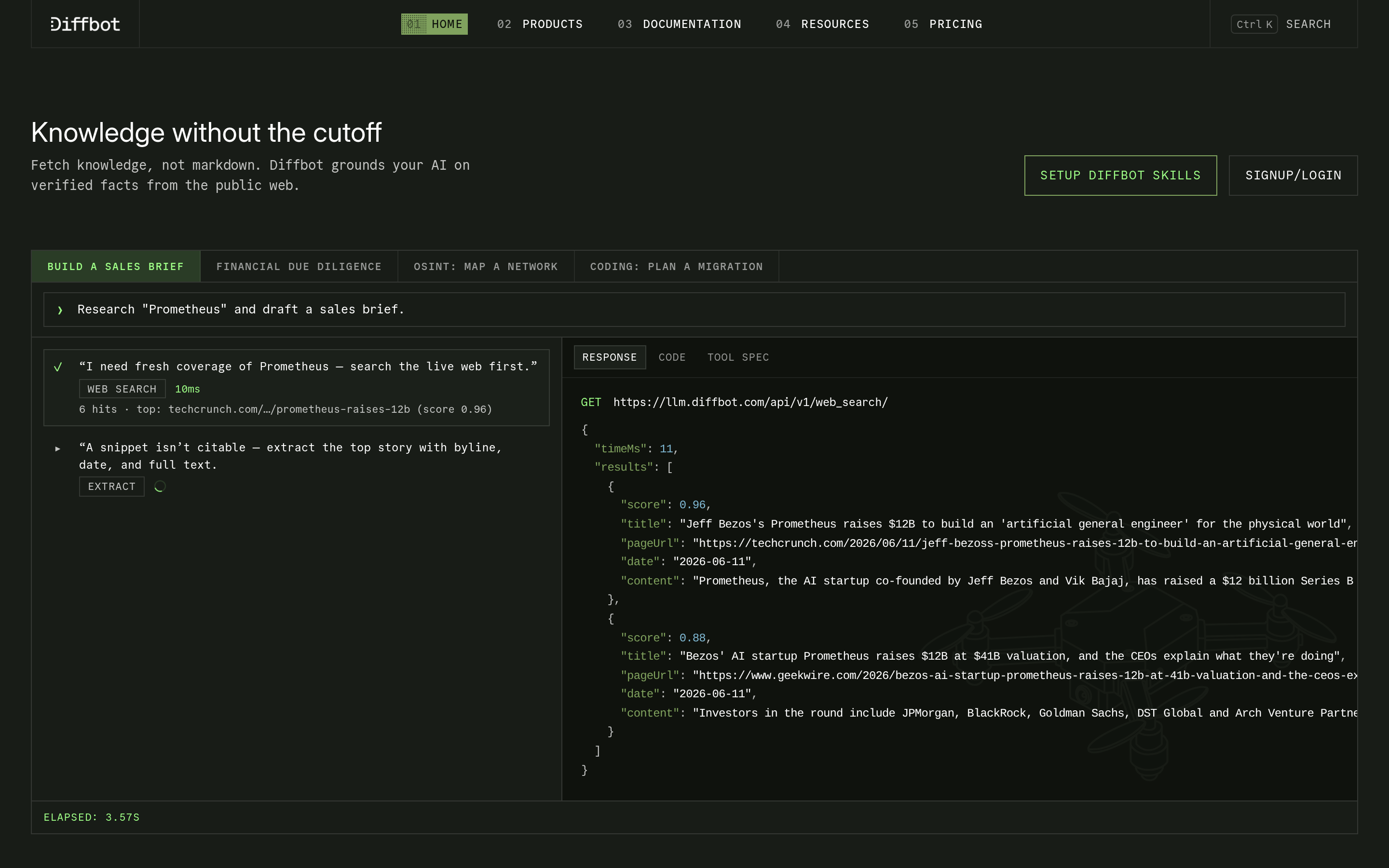The height and width of the screenshot is (868, 1389).
Task: Click the Web Search tag
Action: coord(122,389)
